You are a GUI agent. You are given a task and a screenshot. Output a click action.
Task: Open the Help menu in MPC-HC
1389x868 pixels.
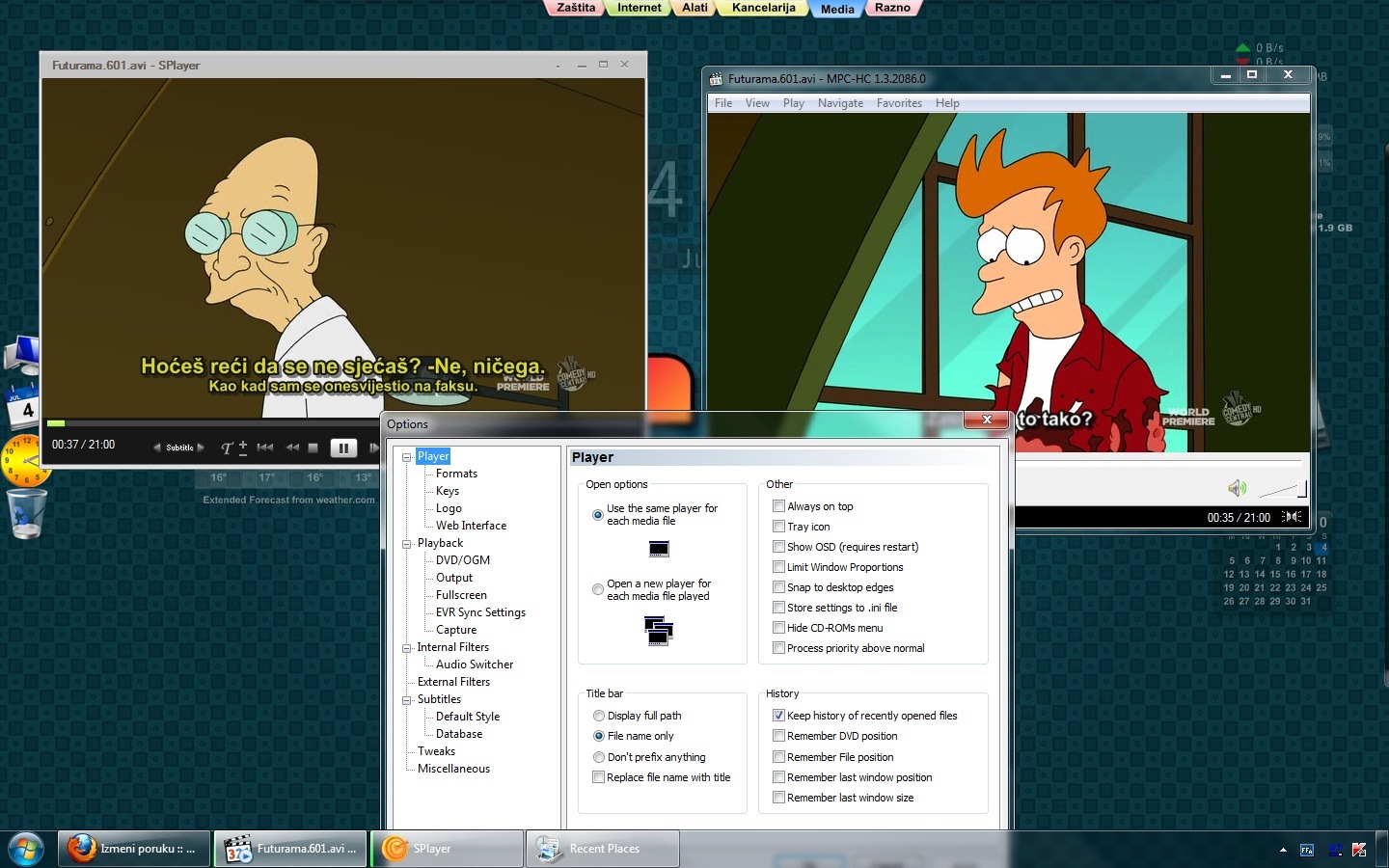(947, 103)
